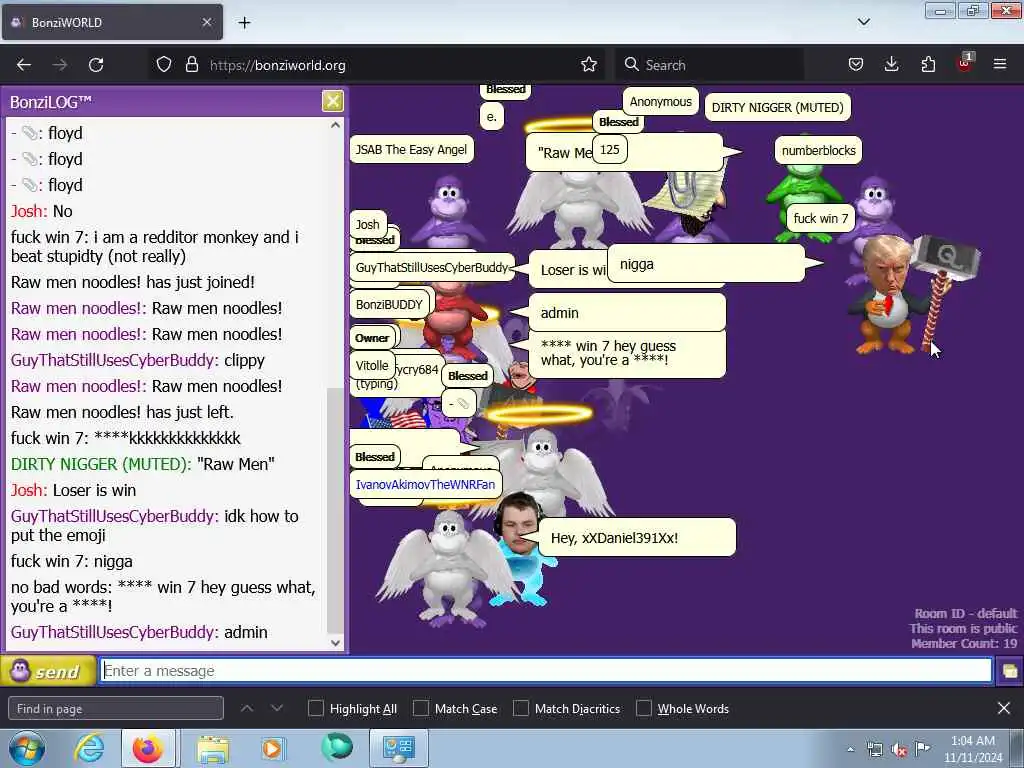Select the numberblocks nametag
The height and width of the screenshot is (768, 1024).
click(x=818, y=151)
